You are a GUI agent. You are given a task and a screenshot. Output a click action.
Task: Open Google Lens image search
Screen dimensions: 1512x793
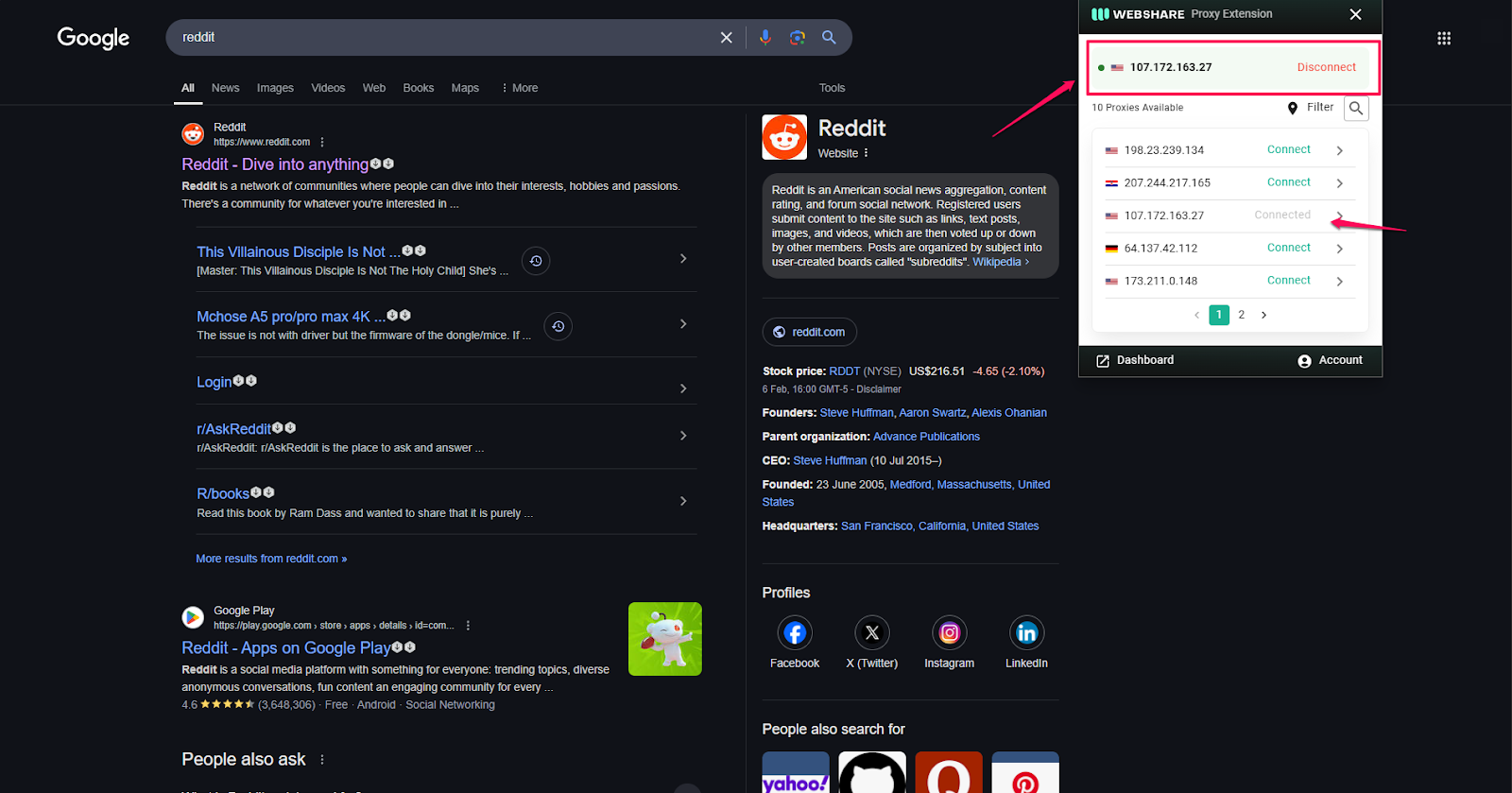pos(798,38)
